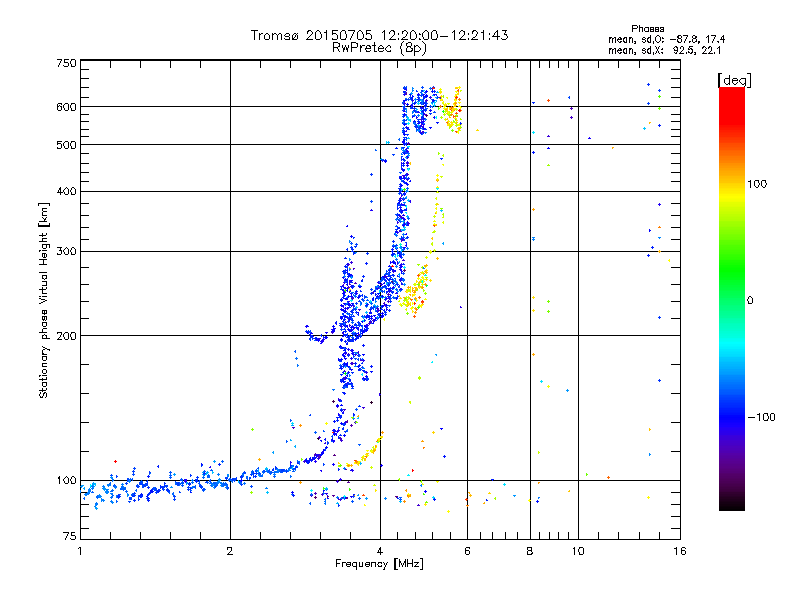Click the y-axis tick label '750'
This screenshot has height=600, width=800.
[x=66, y=63]
